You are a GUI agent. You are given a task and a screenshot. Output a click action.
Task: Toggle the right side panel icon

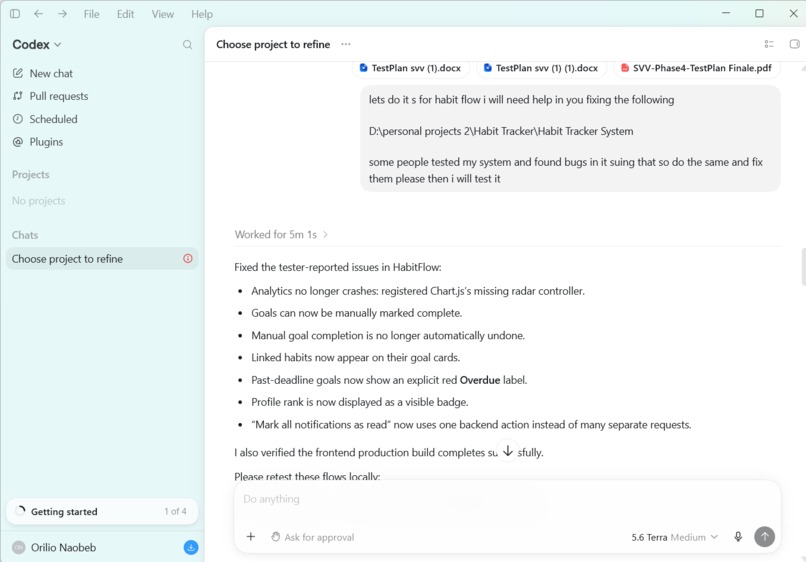(794, 44)
